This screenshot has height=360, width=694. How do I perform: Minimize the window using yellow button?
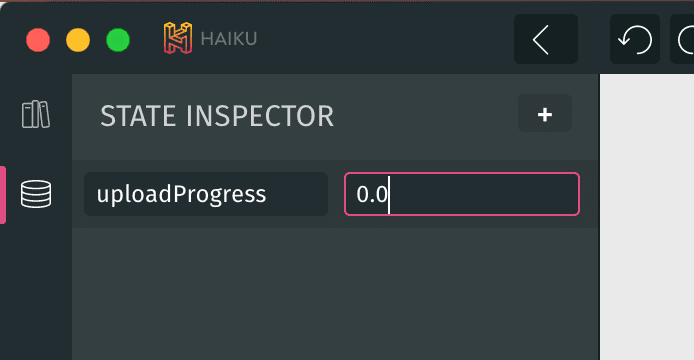(78, 40)
